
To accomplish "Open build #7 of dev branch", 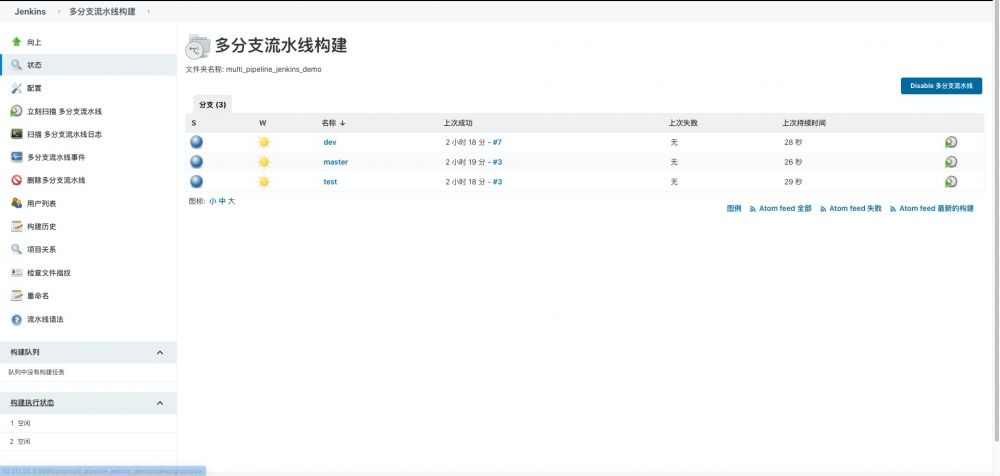I will click(x=497, y=142).
